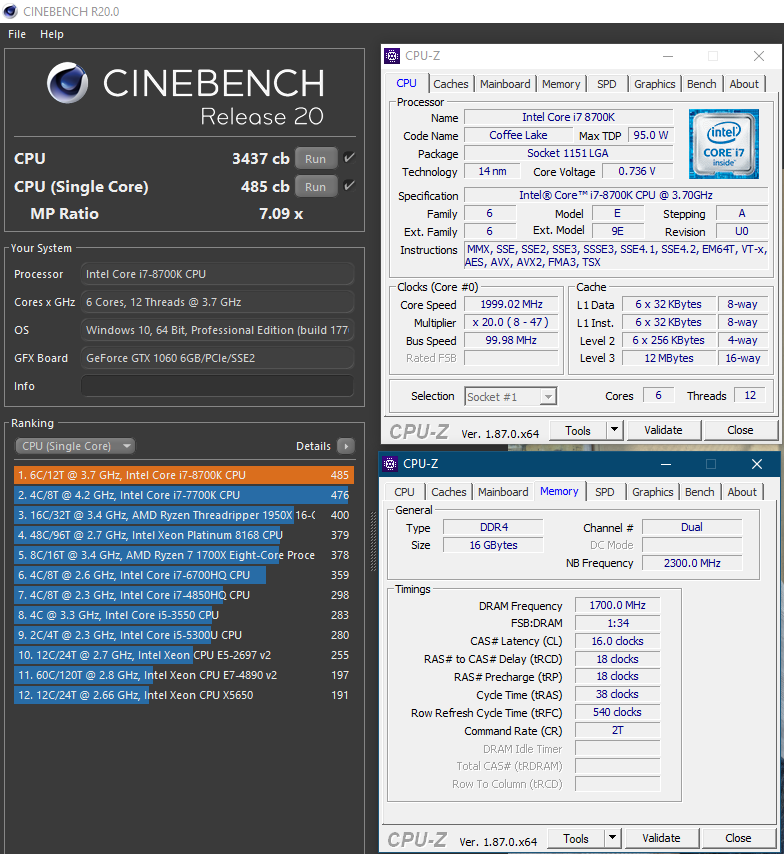
Task: Click Validate in the top CPU-Z window
Action: (x=663, y=430)
